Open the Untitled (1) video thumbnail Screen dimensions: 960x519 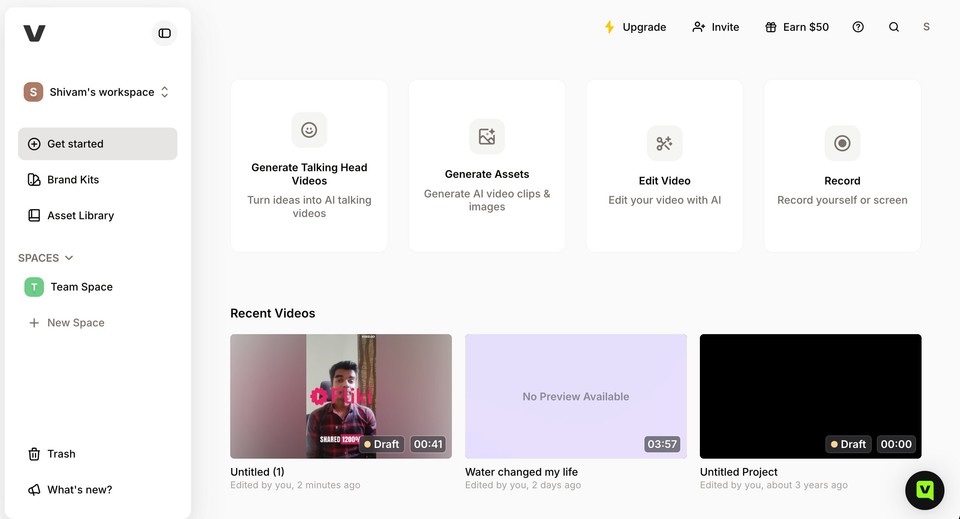click(341, 396)
